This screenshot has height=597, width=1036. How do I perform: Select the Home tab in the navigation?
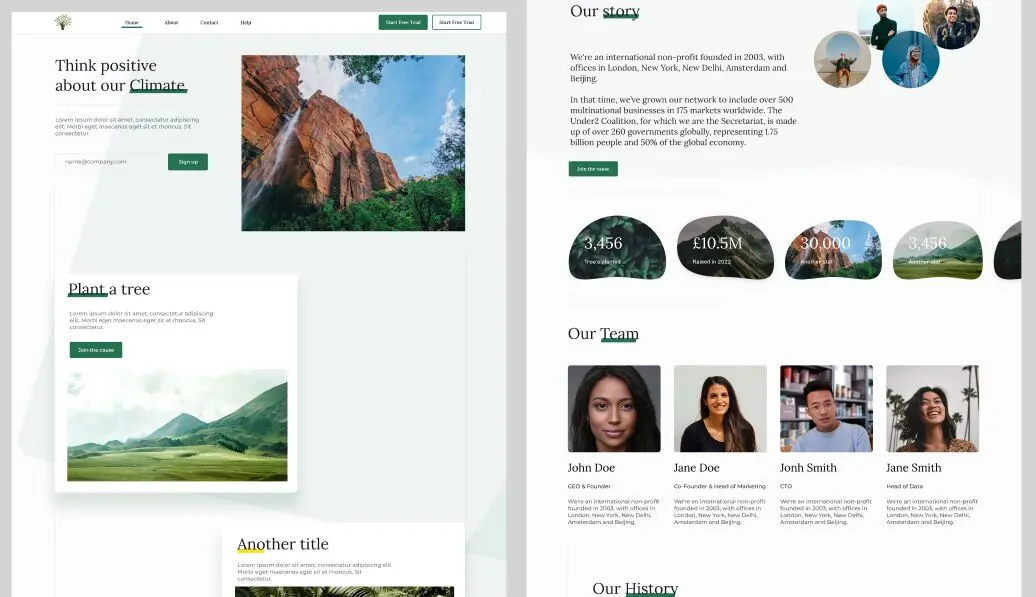click(131, 21)
